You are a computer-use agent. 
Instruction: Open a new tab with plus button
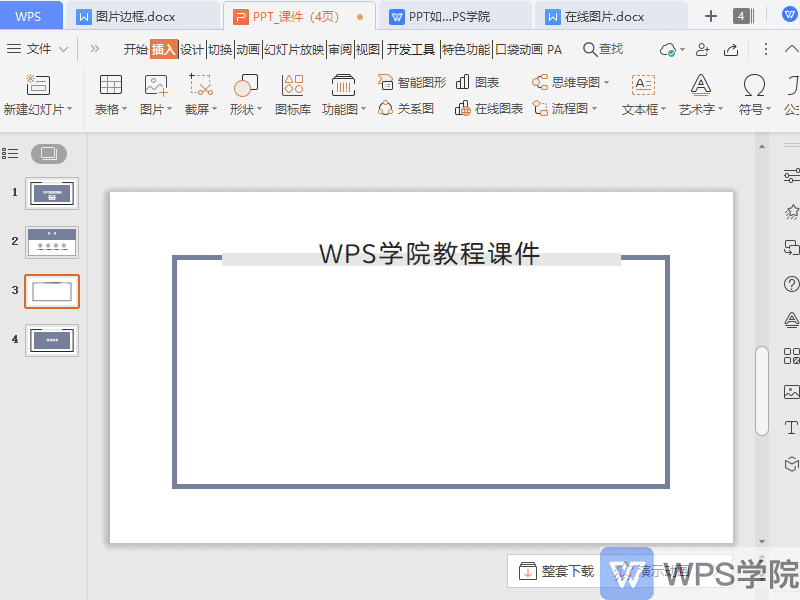point(711,16)
